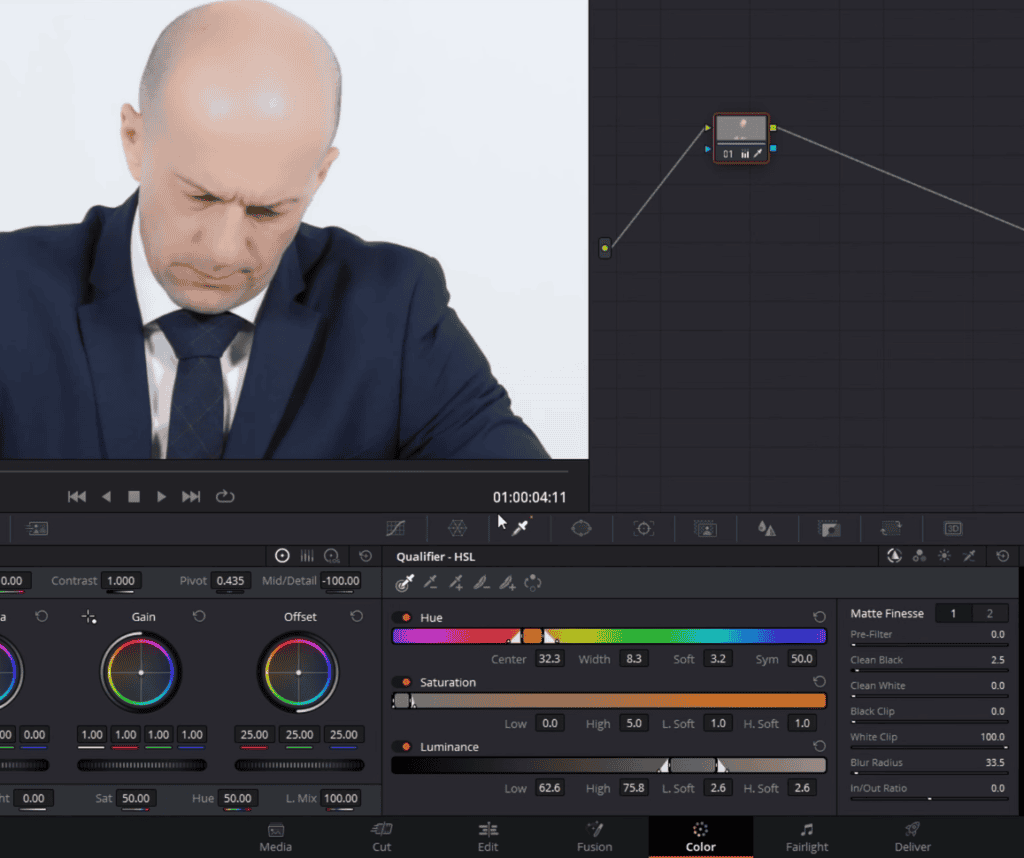Switch to Log wheels mode
The width and height of the screenshot is (1024, 858).
pos(332,556)
